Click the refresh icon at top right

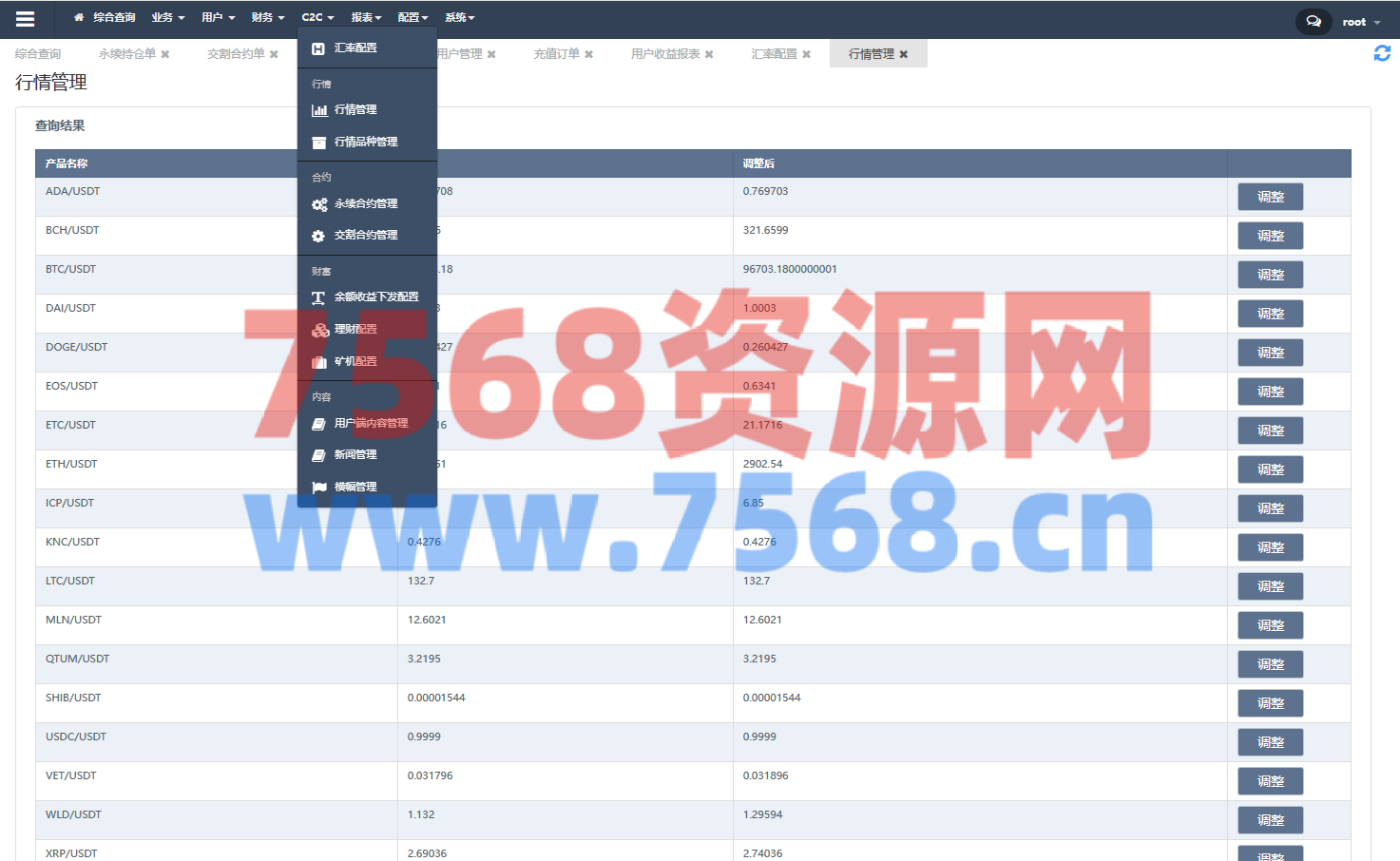click(x=1382, y=54)
